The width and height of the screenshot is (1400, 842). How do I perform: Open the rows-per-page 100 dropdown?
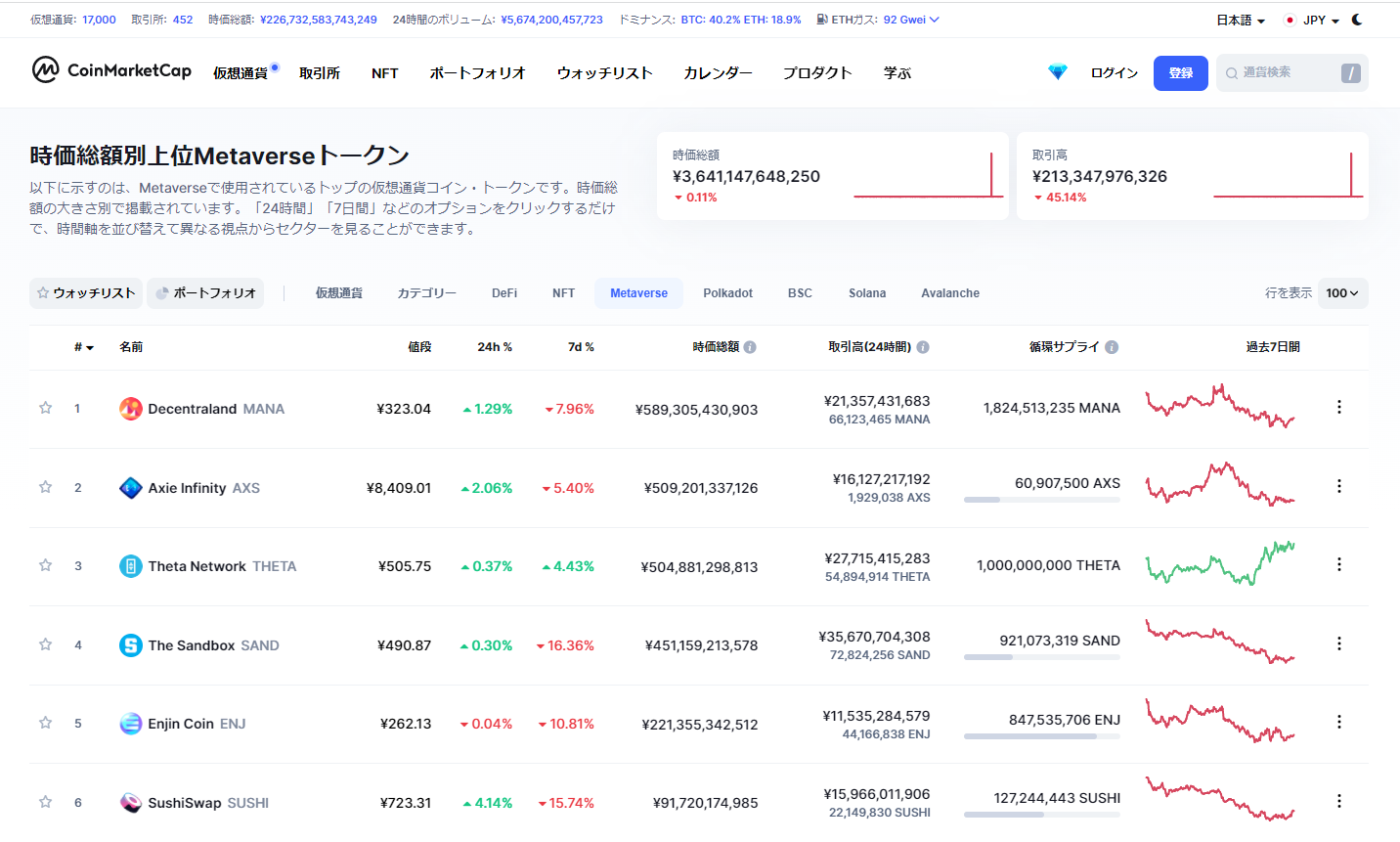1342,293
